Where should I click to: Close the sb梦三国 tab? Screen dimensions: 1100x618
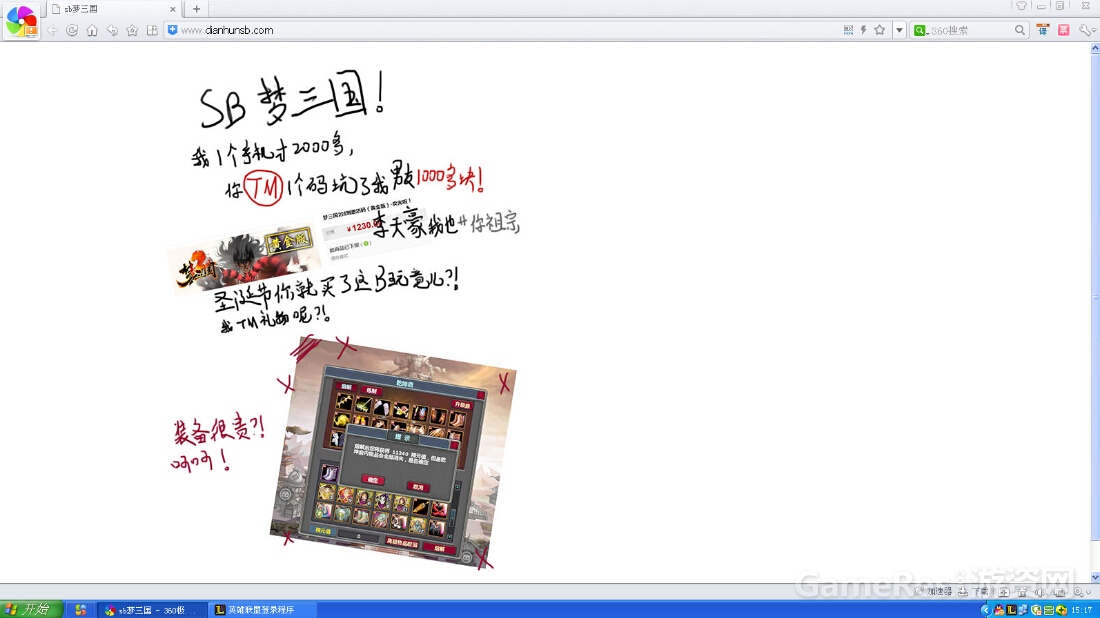173,9
